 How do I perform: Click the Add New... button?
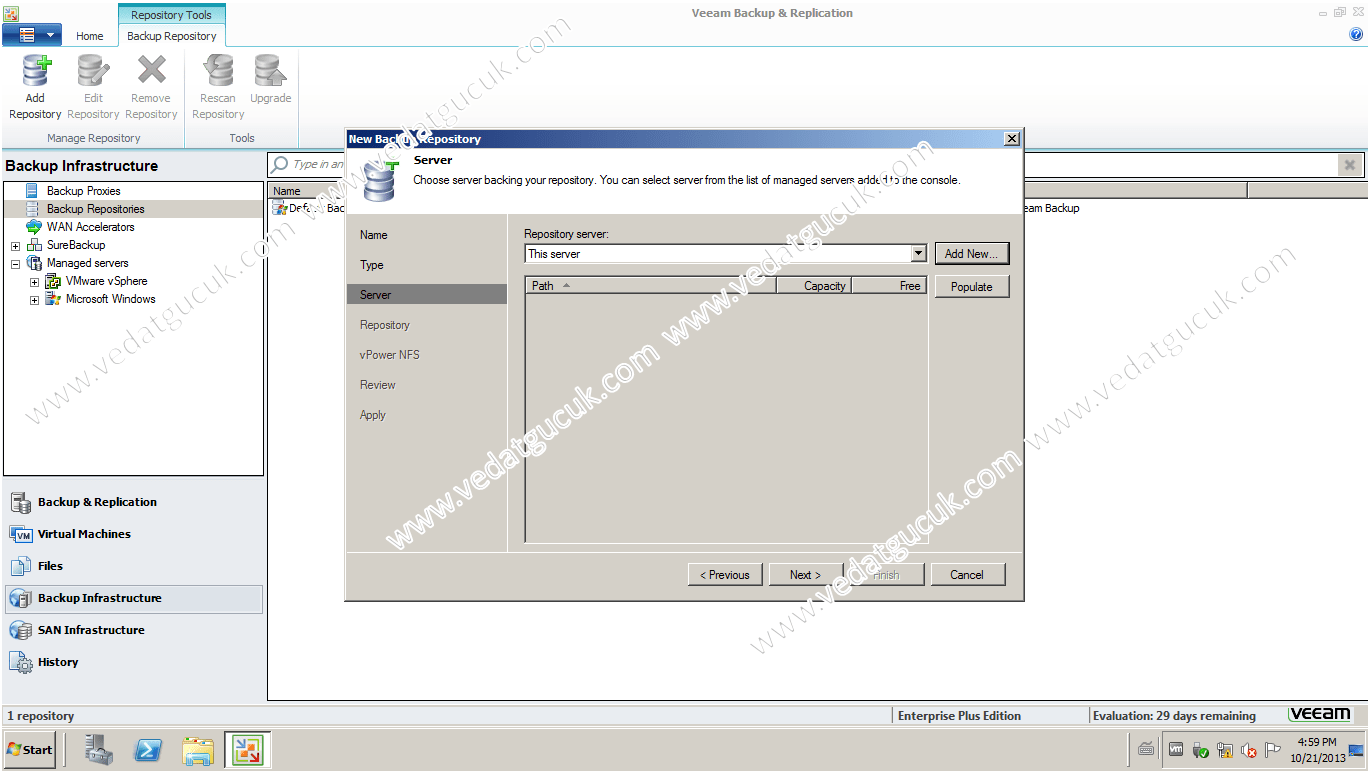pyautogui.click(x=972, y=254)
